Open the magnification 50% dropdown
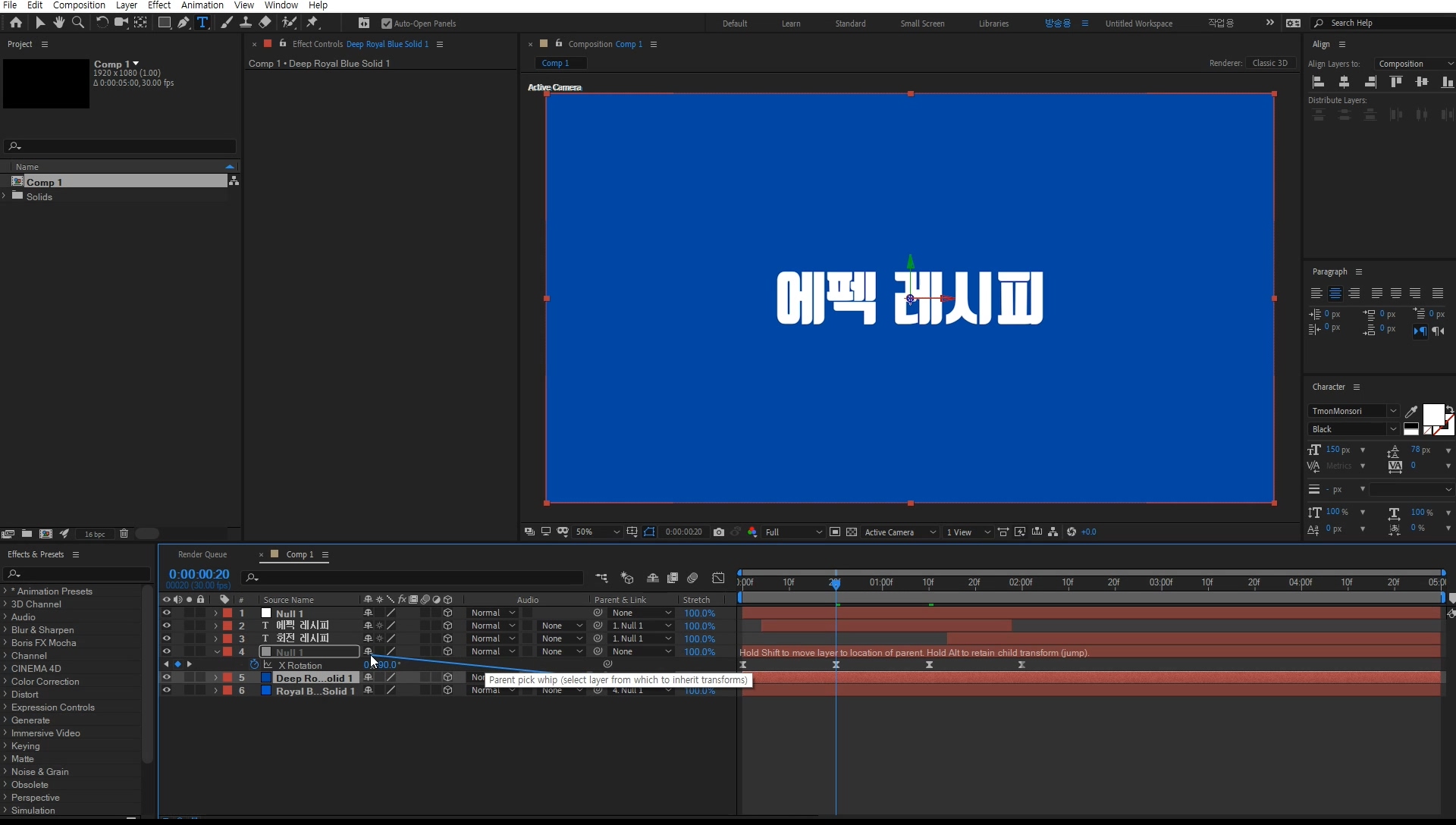 tap(598, 532)
